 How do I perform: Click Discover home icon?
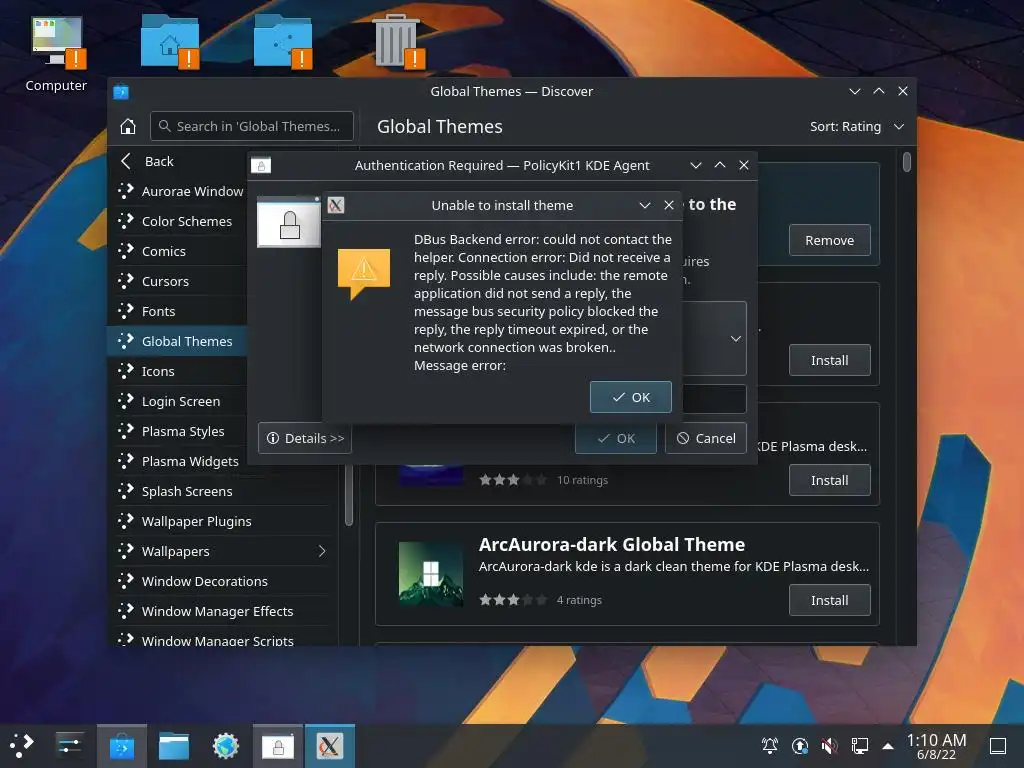pos(128,126)
